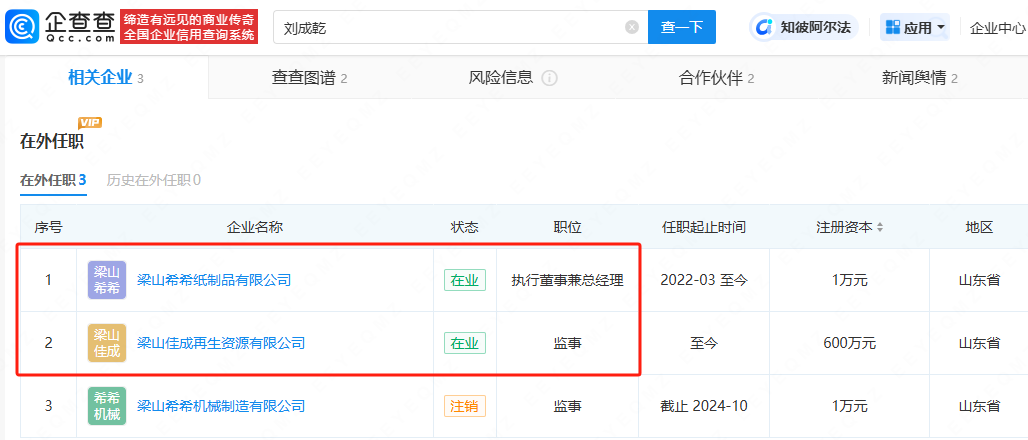Click the Qcc.com logo icon
The image size is (1028, 440).
(22, 27)
